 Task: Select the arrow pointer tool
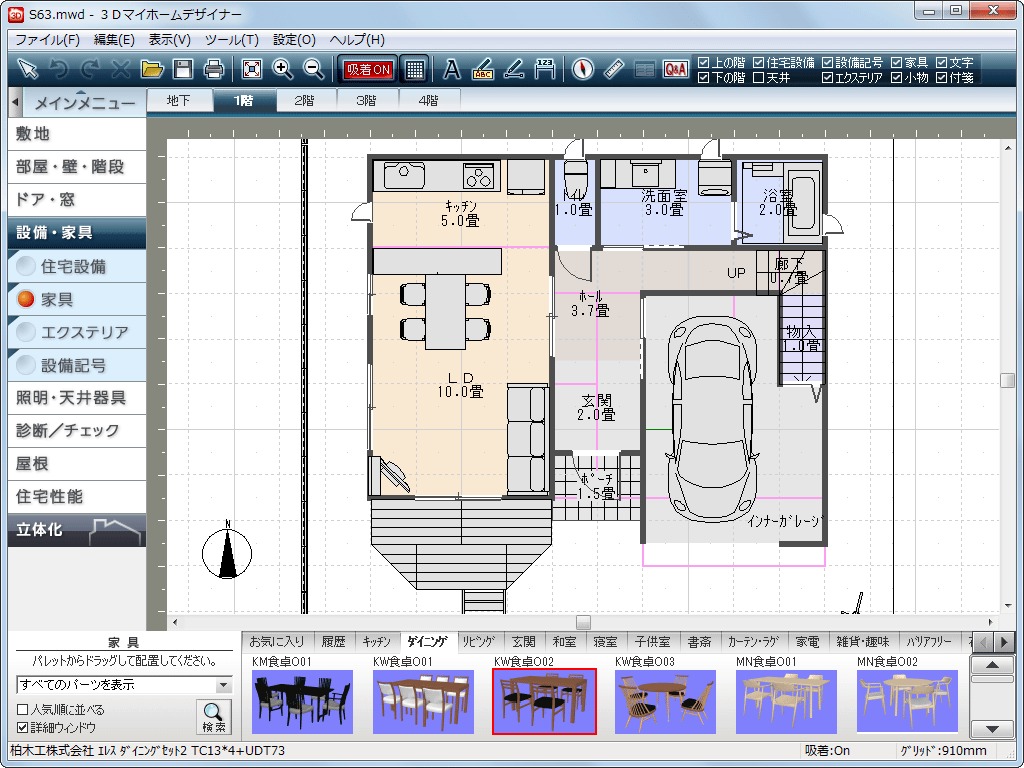pyautogui.click(x=27, y=69)
